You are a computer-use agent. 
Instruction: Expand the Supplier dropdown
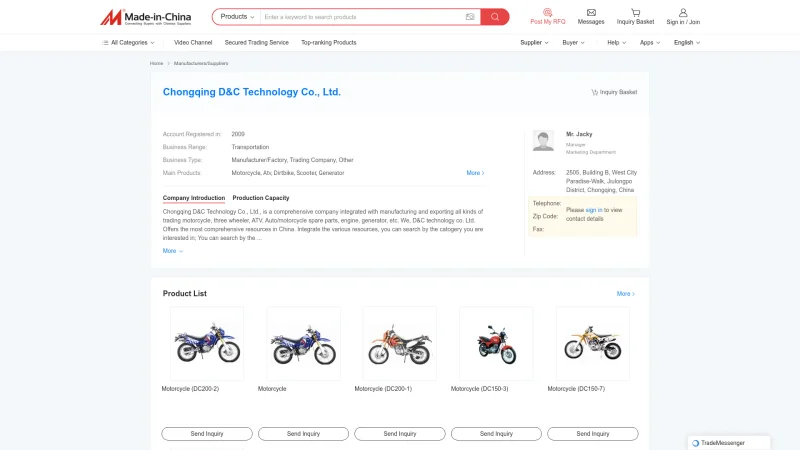[534, 43]
